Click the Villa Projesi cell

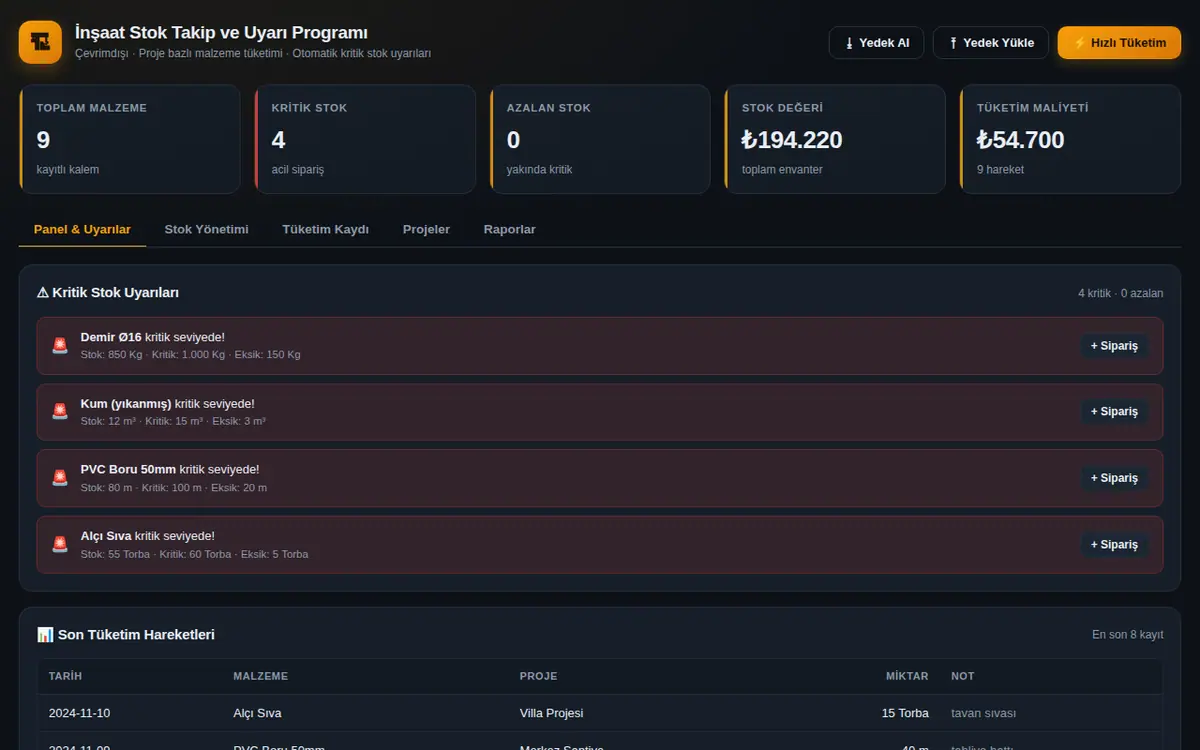click(x=551, y=714)
